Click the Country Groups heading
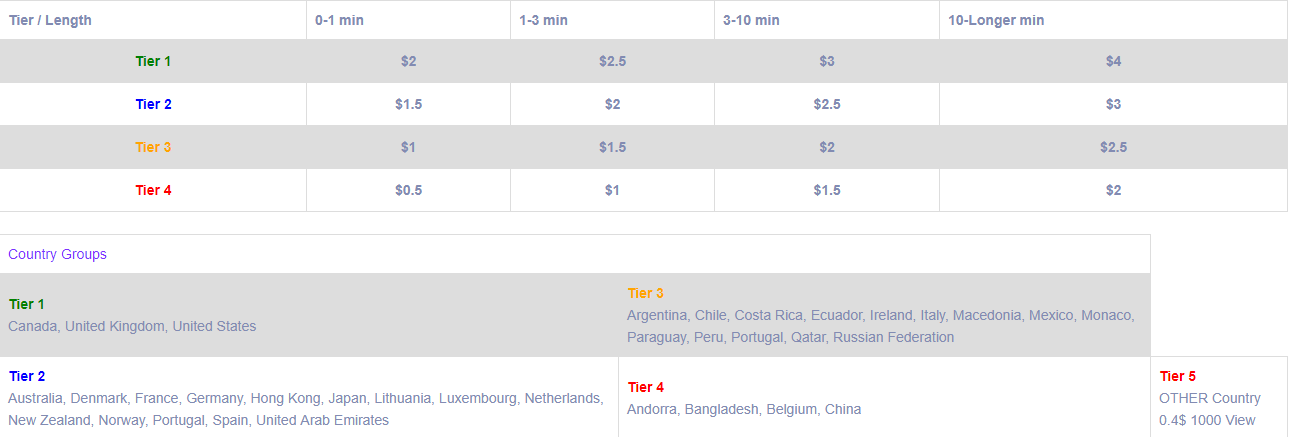 [x=57, y=254]
